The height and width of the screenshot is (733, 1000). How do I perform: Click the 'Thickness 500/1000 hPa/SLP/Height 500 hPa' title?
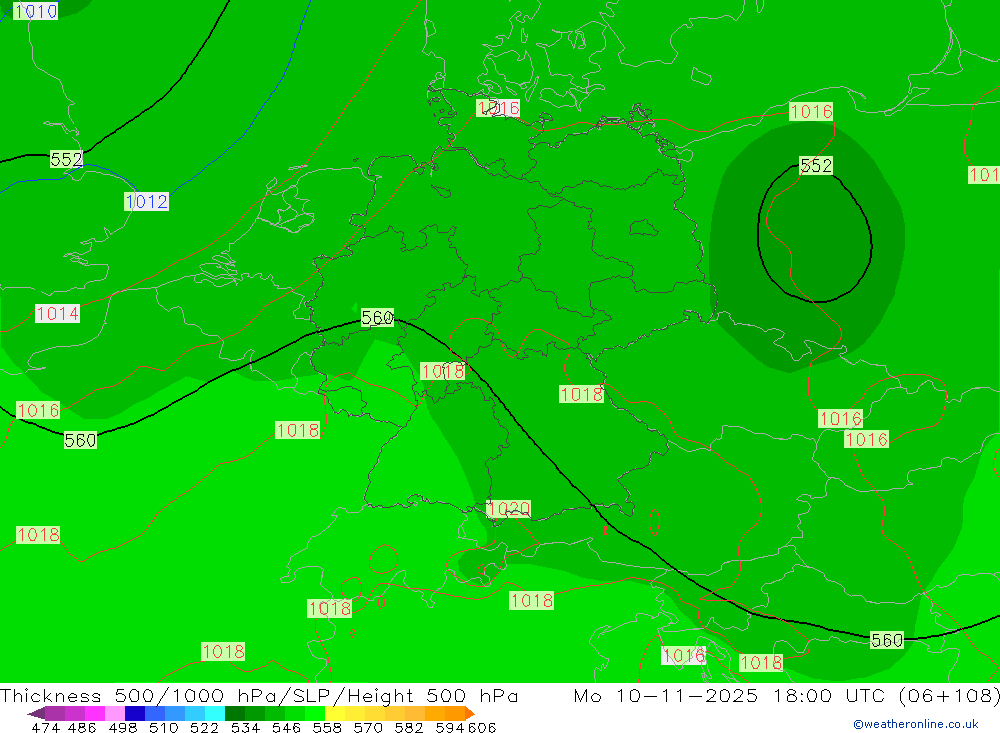(259, 695)
